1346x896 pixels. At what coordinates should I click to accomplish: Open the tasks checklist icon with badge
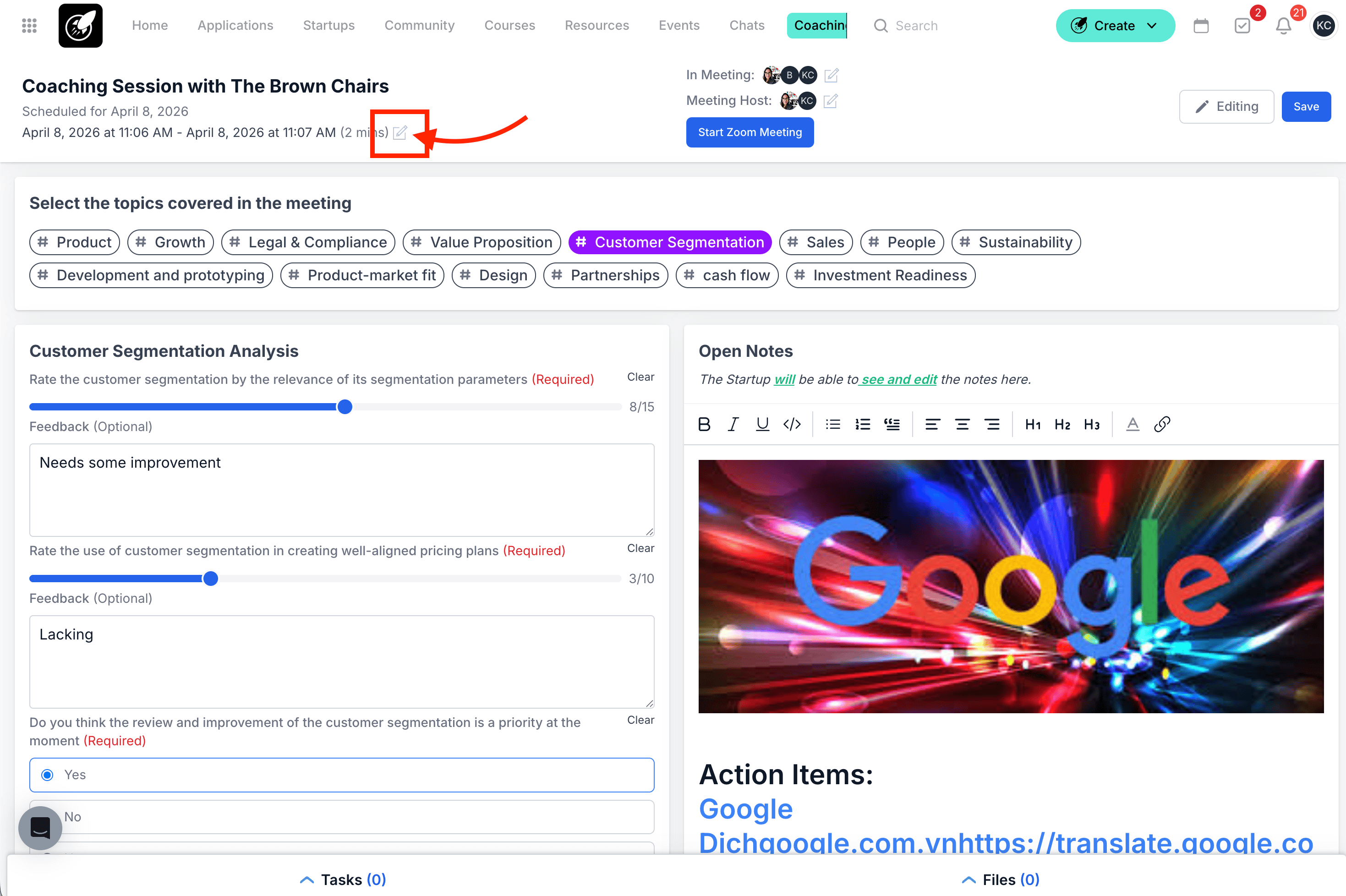pyautogui.click(x=1242, y=26)
